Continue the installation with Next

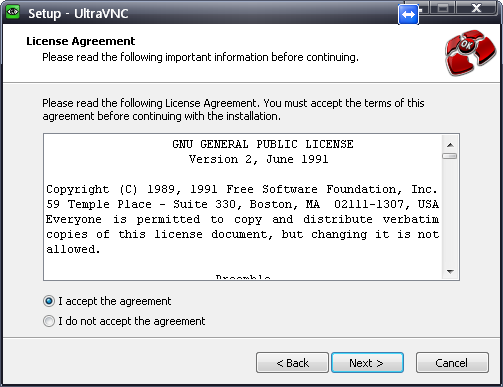[367, 363]
